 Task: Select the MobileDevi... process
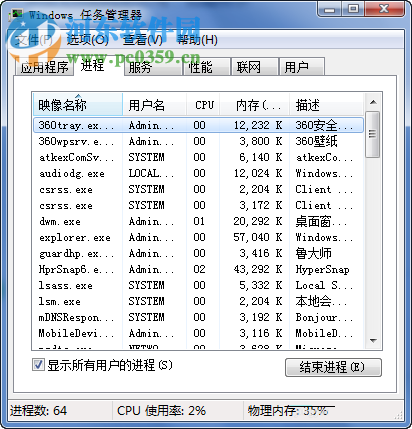(x=198, y=333)
